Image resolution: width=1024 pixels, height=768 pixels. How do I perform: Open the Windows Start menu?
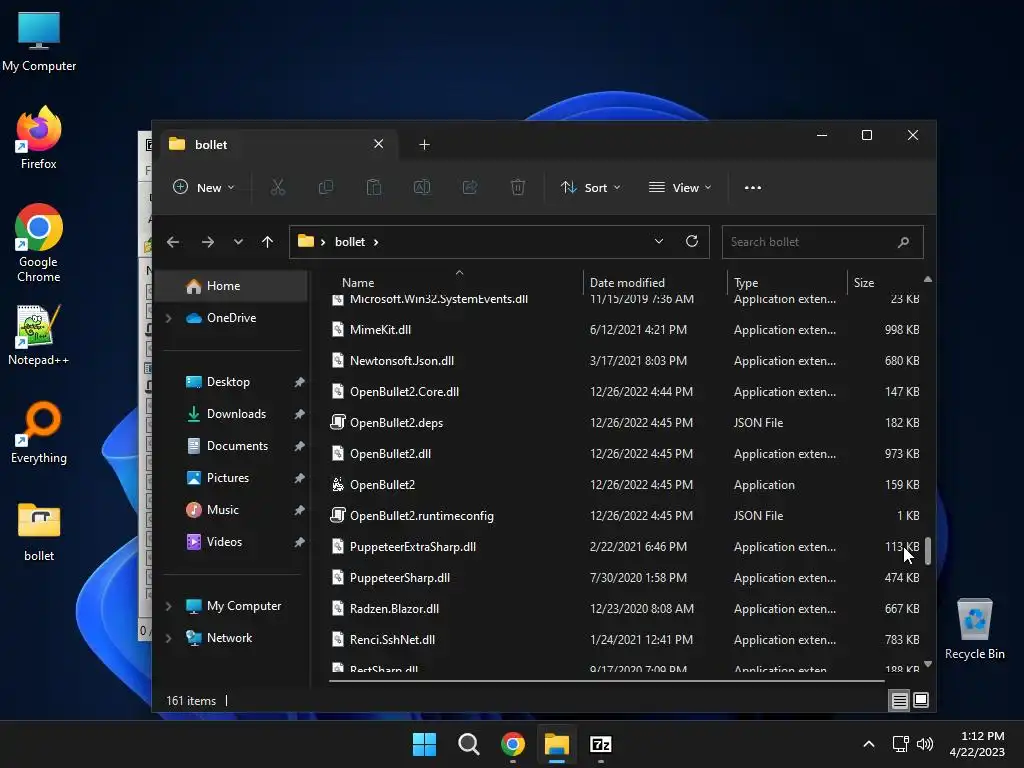(x=424, y=744)
